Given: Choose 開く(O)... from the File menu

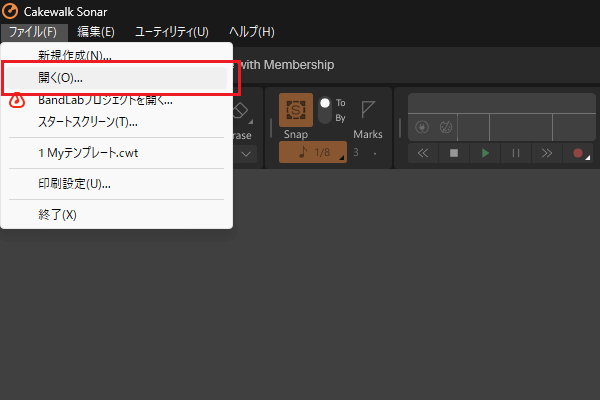Looking at the screenshot, I should tap(60, 77).
